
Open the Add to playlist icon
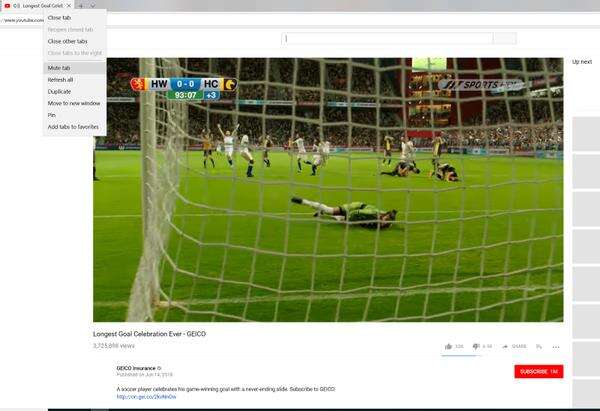point(539,346)
